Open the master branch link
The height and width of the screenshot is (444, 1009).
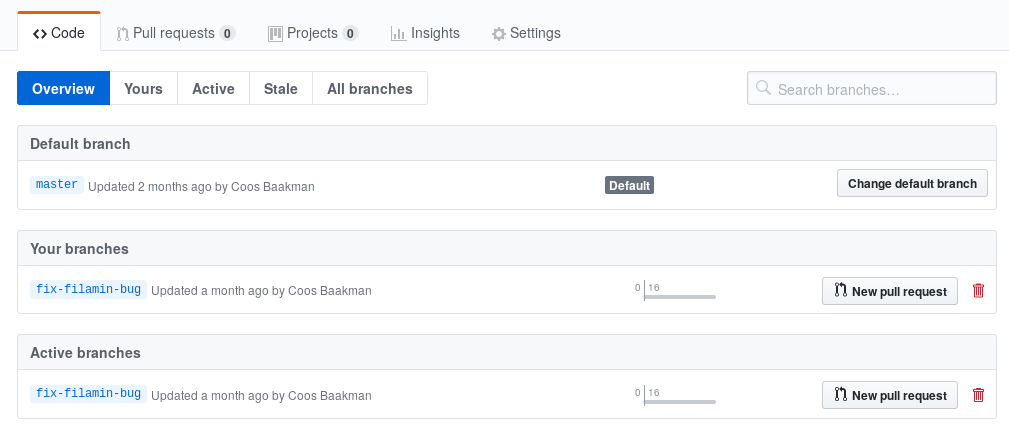point(56,185)
